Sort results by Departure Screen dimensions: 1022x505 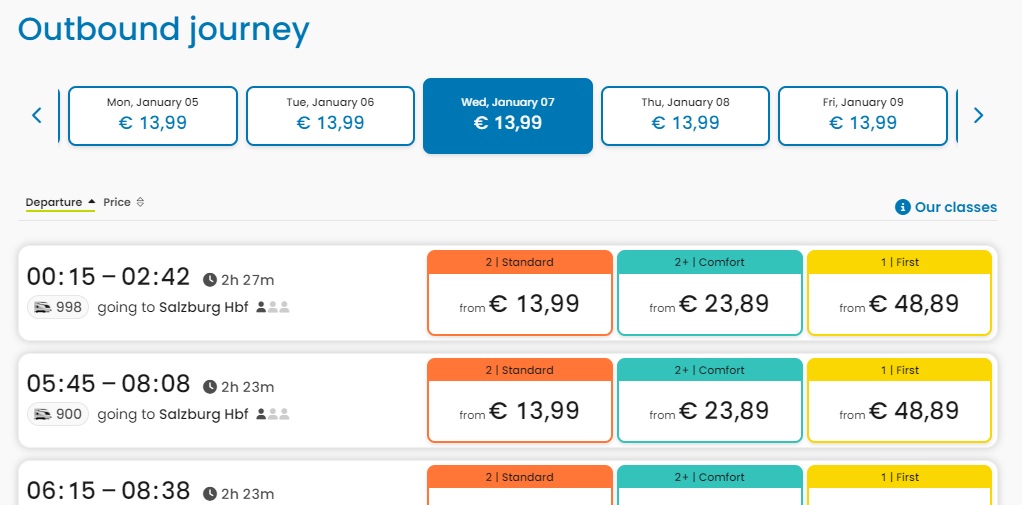click(x=54, y=202)
